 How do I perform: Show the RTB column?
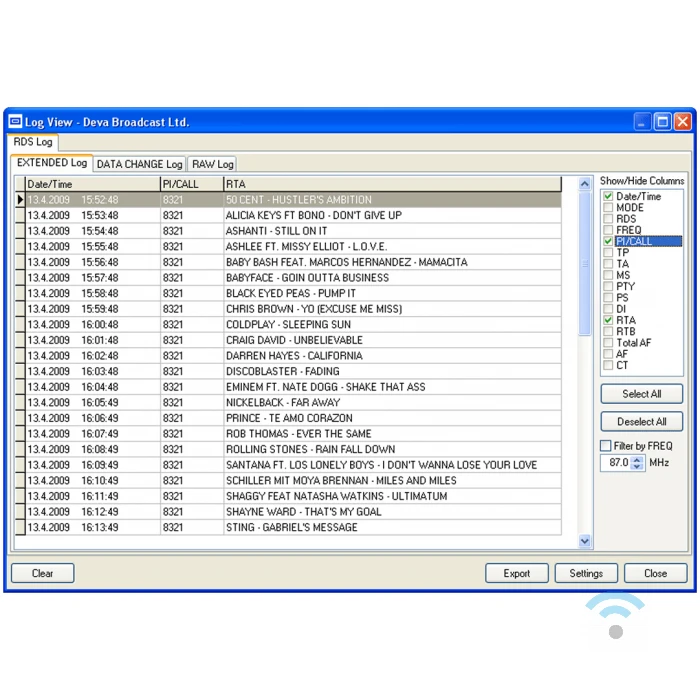(608, 331)
